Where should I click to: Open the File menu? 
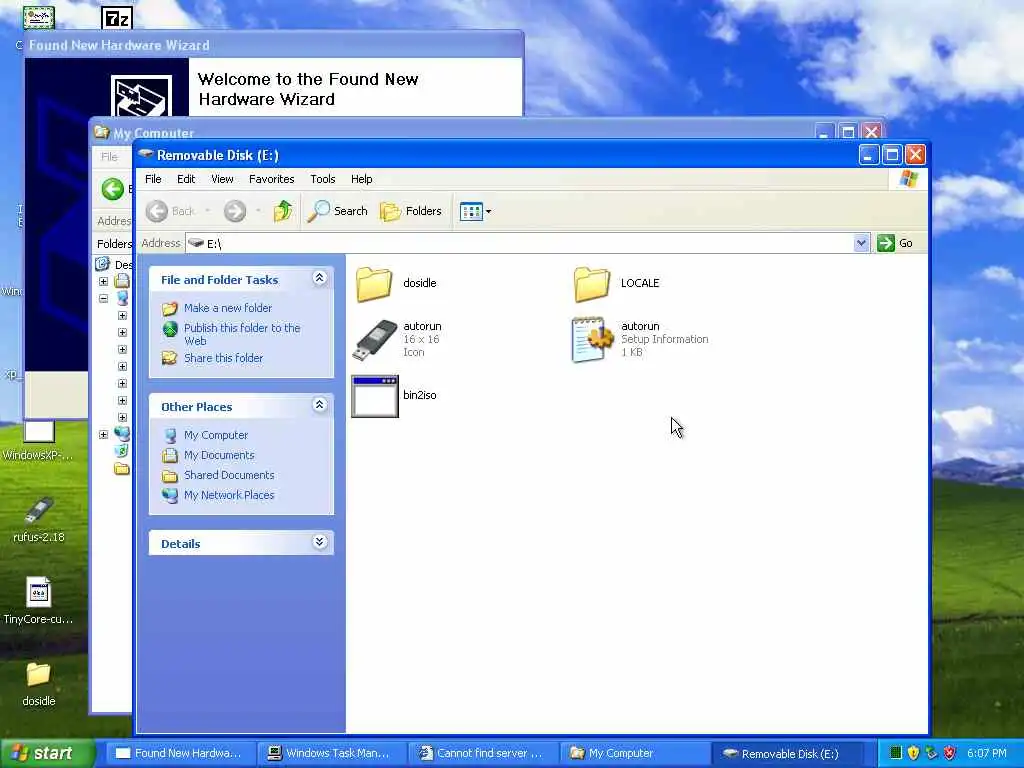tap(153, 179)
